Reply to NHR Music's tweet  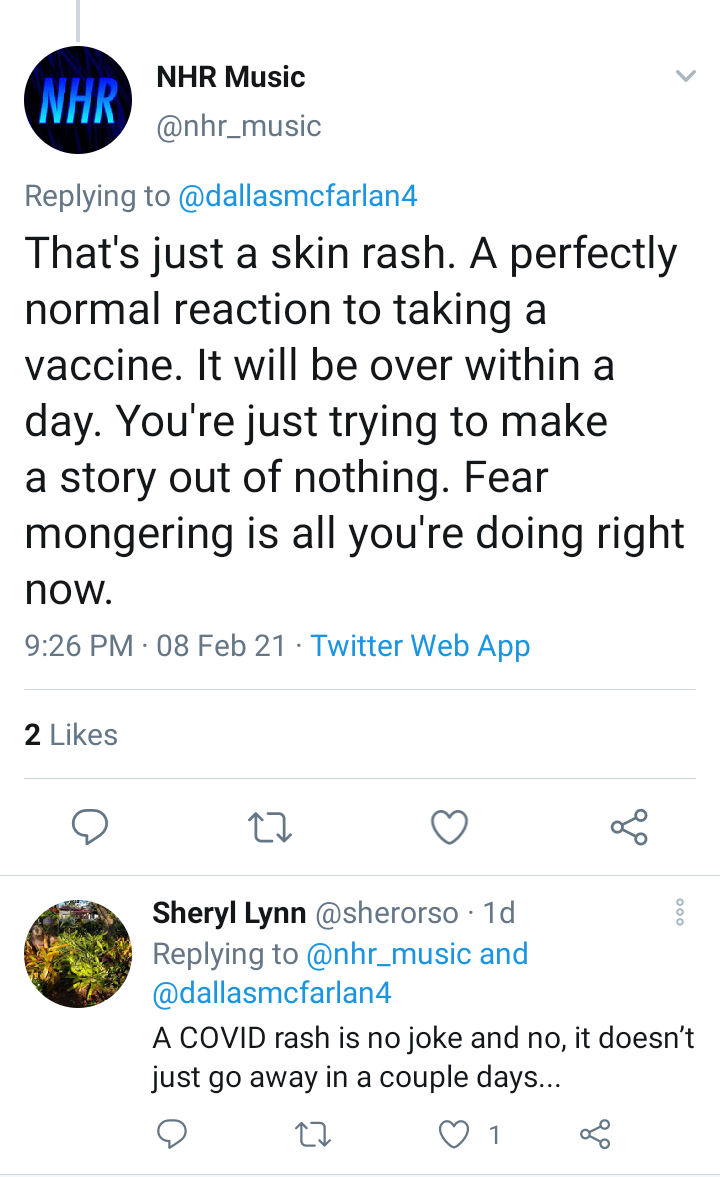click(x=89, y=826)
